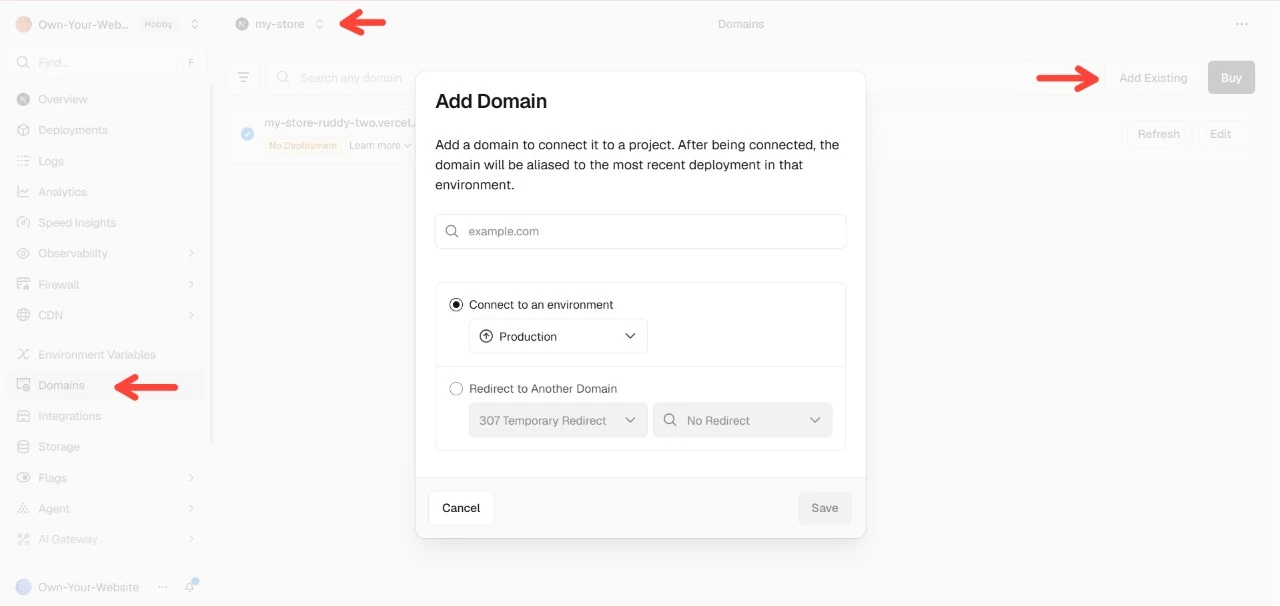Click the my-store project avatar icon
The image size is (1280, 606).
tap(242, 24)
